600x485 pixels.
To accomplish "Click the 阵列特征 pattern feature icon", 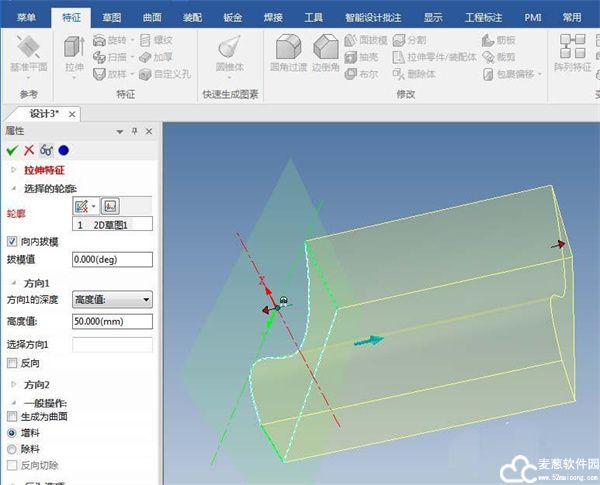I will (x=572, y=46).
